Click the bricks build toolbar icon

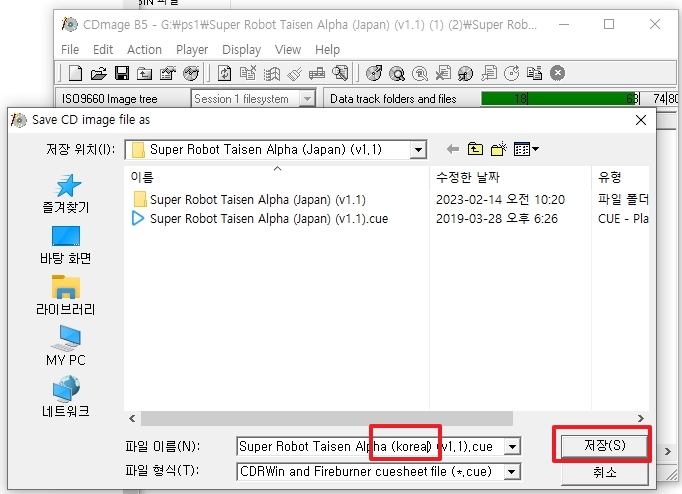317,73
